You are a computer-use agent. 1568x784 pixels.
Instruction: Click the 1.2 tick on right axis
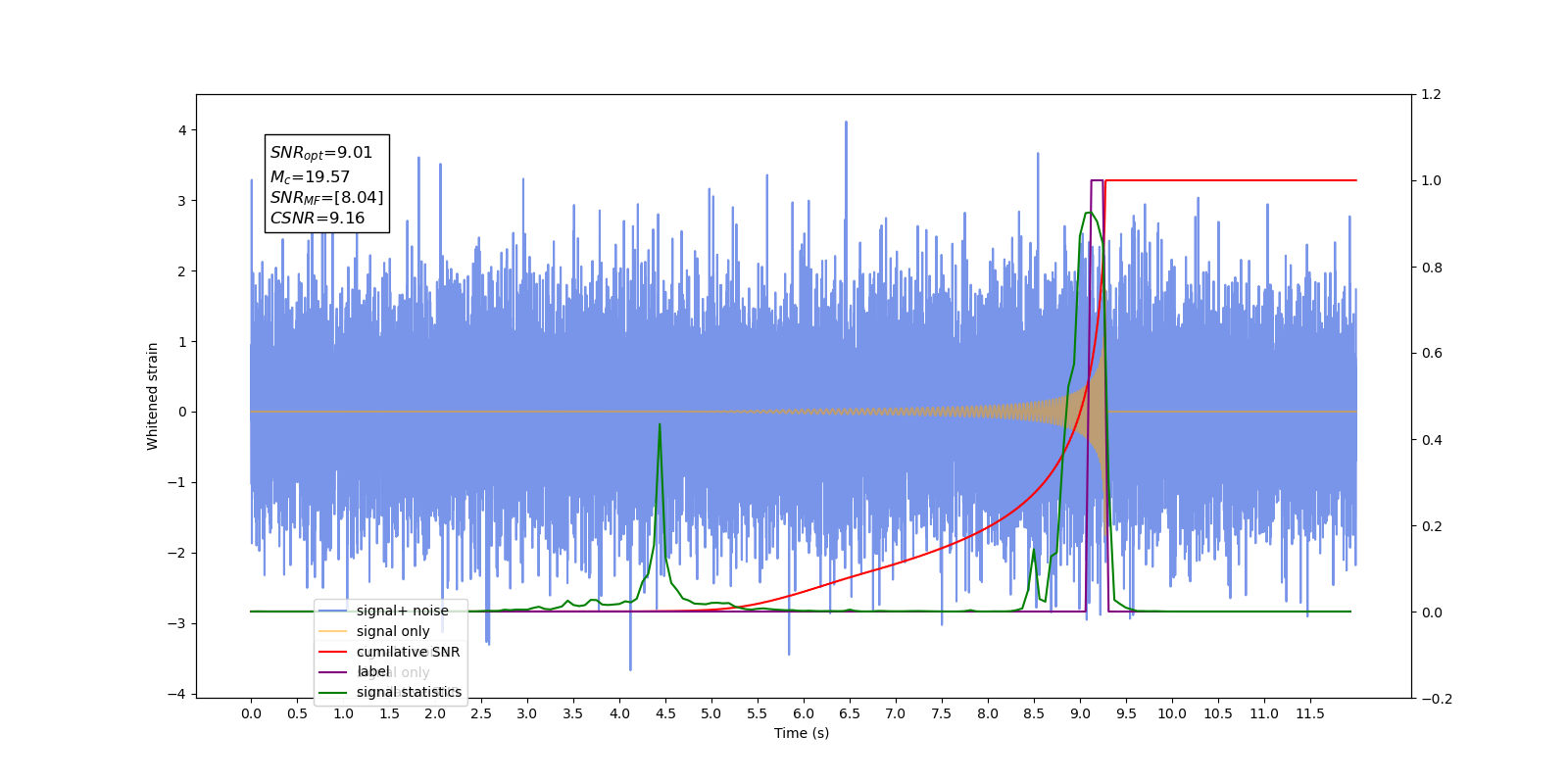click(x=1431, y=94)
